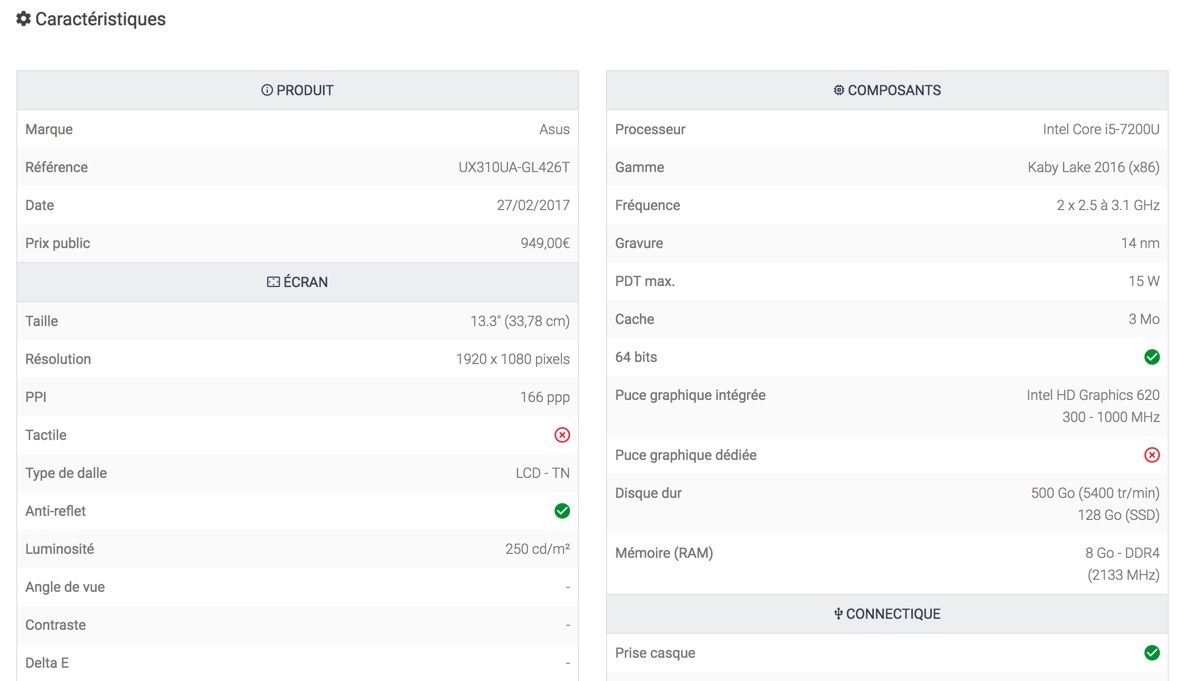Click the info icon next to PRODUIT
The height and width of the screenshot is (681, 1191).
(x=267, y=90)
